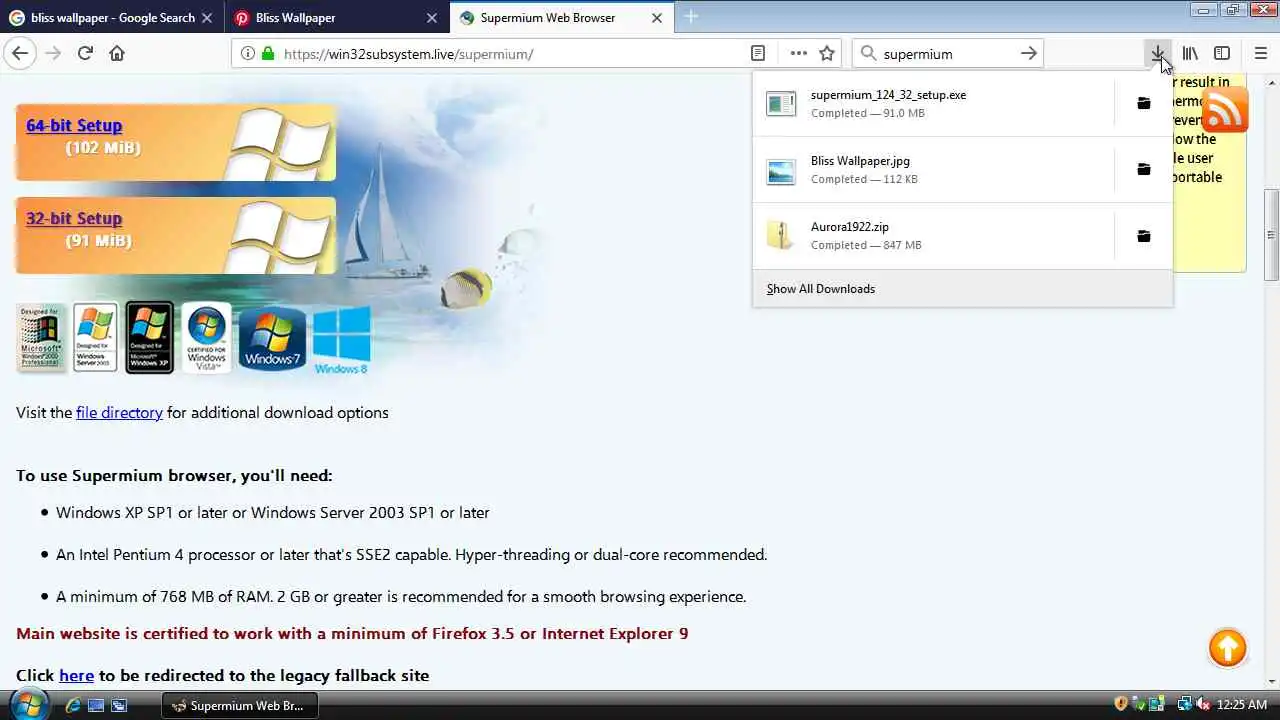Click the orange RSS feed icon
Screen dimensions: 1280x720
coord(1225,109)
